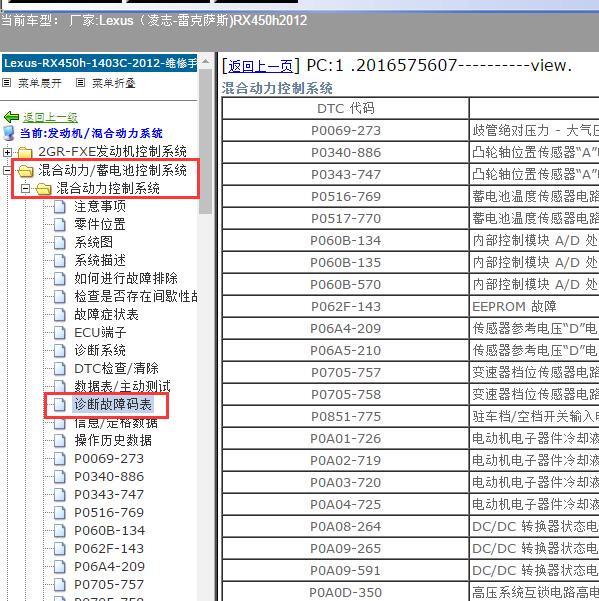599x601 pixels.
Task: Click the computer icon beside 当前:发动机/混合动力系统
Action: click(9, 133)
